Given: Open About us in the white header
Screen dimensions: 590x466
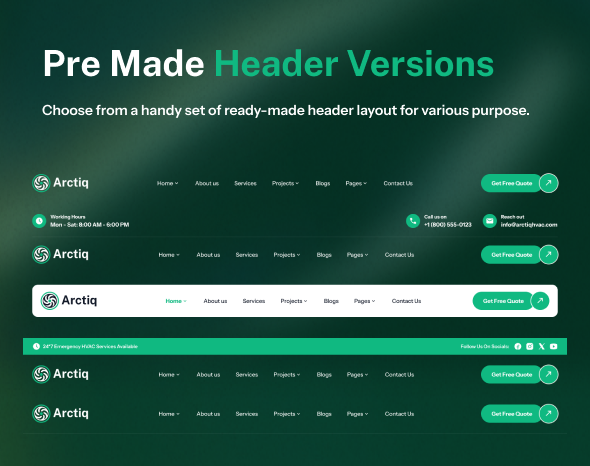Looking at the screenshot, I should 215,301.
